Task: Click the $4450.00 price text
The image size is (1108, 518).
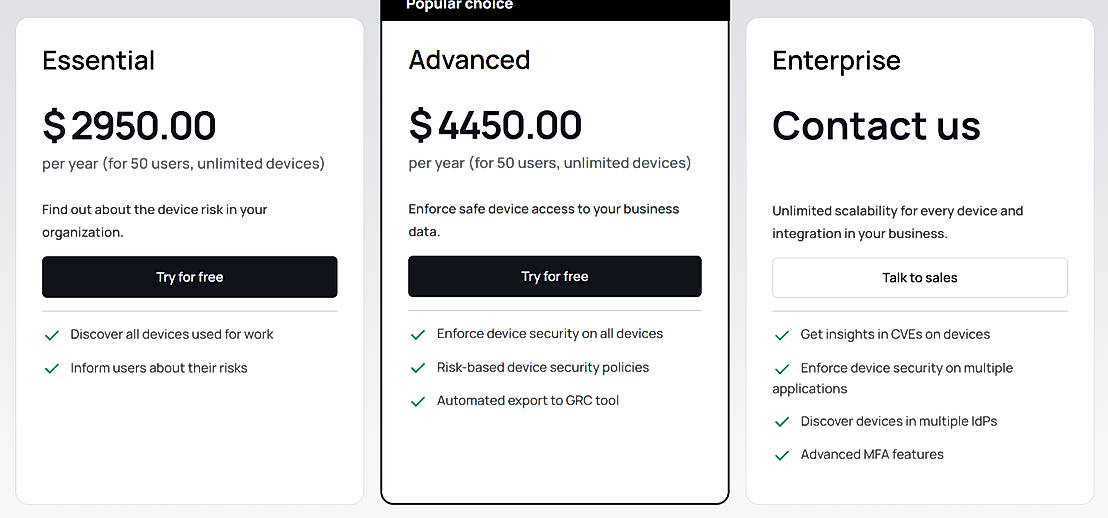Action: [x=495, y=126]
